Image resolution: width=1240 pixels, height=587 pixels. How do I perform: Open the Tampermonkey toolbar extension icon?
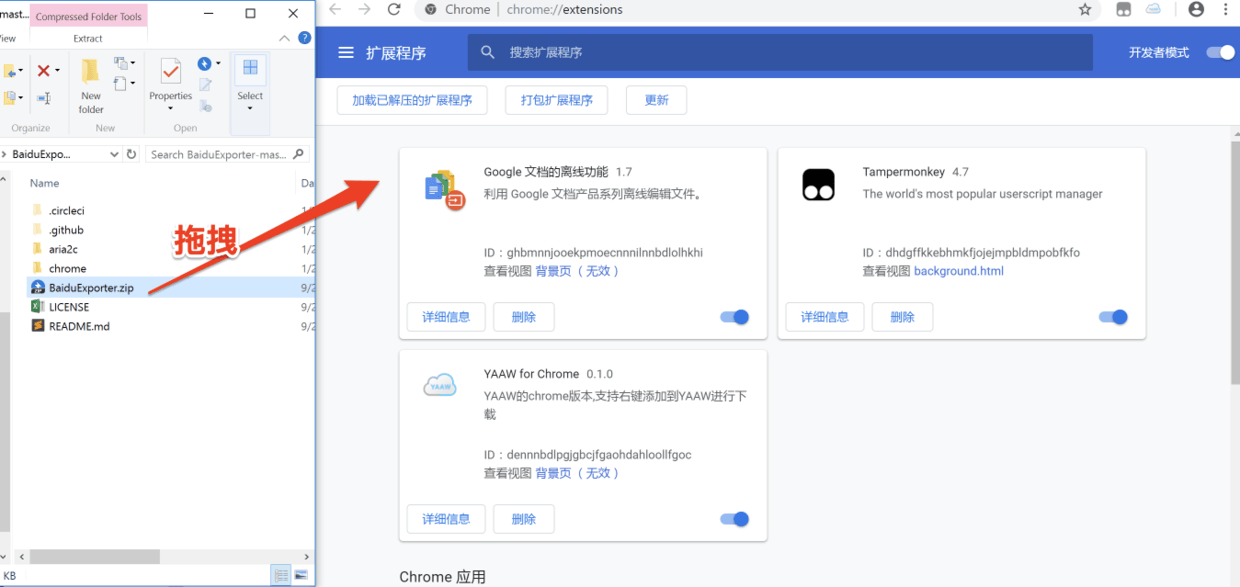point(1124,9)
